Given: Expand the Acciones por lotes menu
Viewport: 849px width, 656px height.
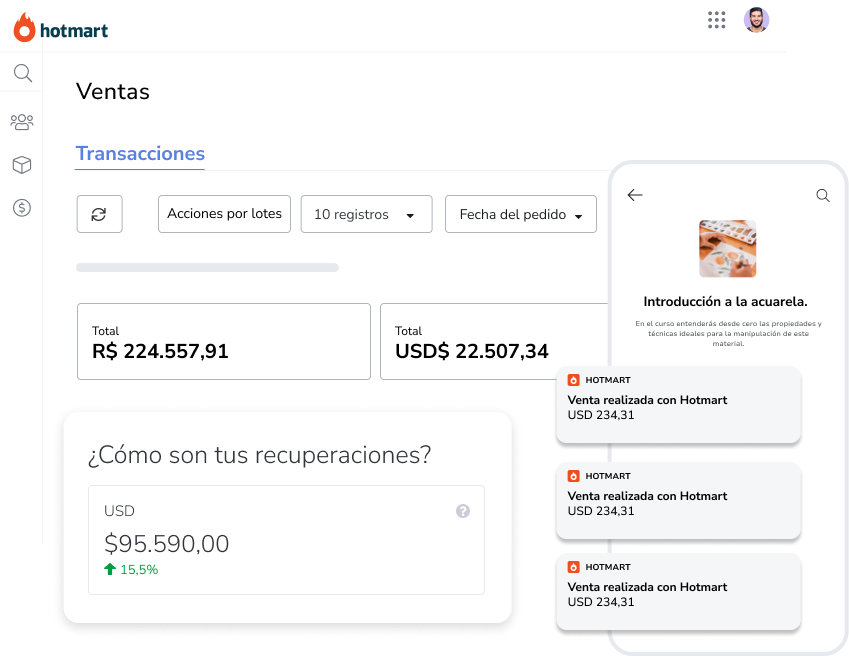Looking at the screenshot, I should [224, 213].
